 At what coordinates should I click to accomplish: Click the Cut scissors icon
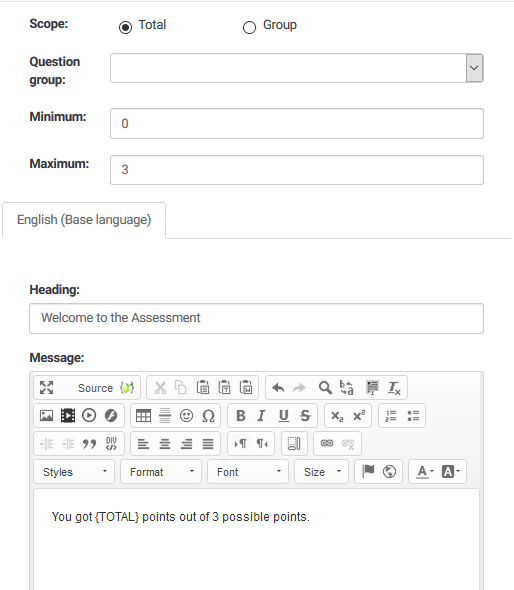click(x=160, y=387)
